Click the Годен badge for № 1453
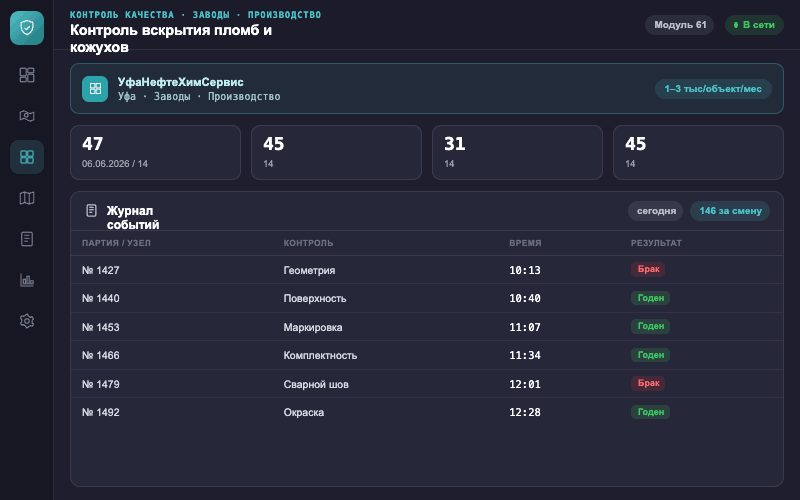800x500 pixels. pyautogui.click(x=651, y=326)
